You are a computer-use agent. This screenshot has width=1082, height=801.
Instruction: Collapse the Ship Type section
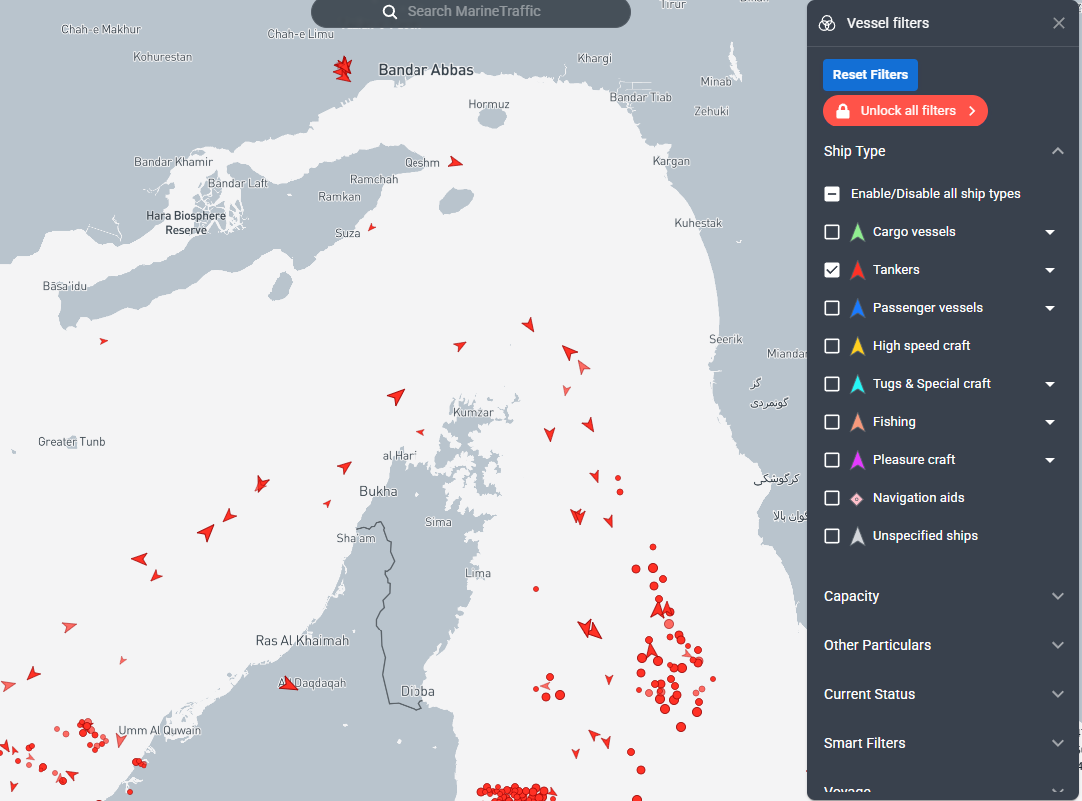(x=1057, y=151)
